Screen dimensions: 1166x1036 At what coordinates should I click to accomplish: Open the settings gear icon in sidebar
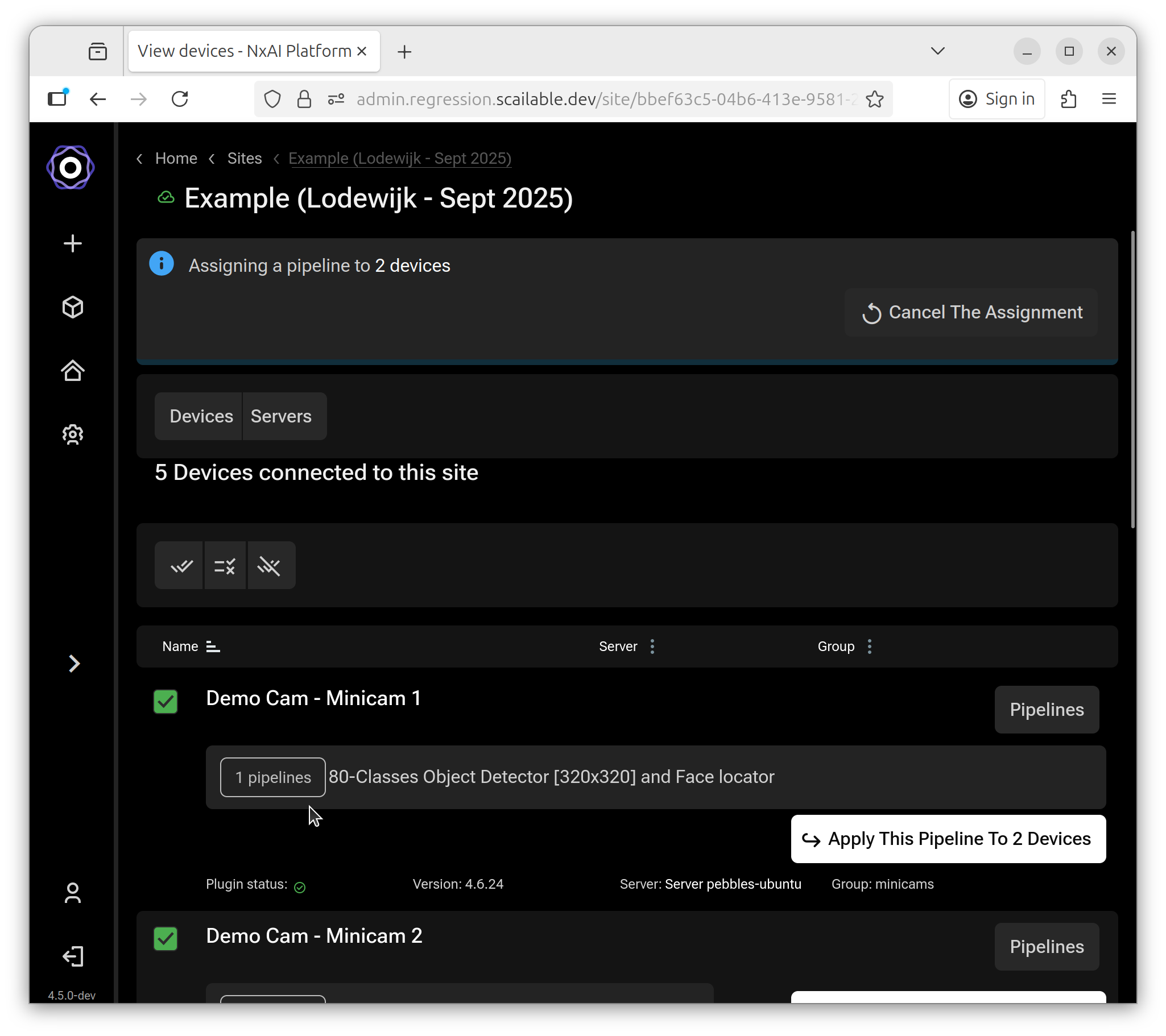tap(72, 434)
